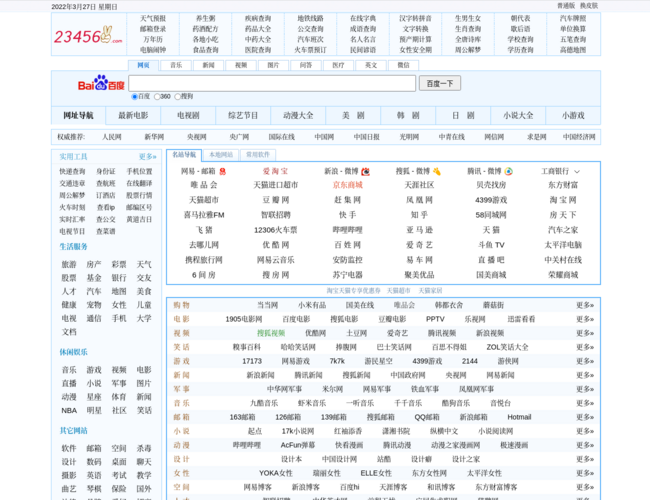This screenshot has height=500, width=650.
Task: Open 当当网 in the 购物 row
Action: (x=267, y=305)
